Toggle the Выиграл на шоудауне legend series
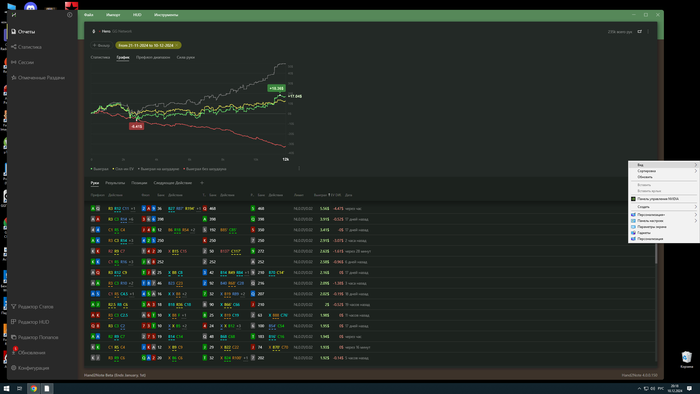700x394 pixels. (x=158, y=169)
